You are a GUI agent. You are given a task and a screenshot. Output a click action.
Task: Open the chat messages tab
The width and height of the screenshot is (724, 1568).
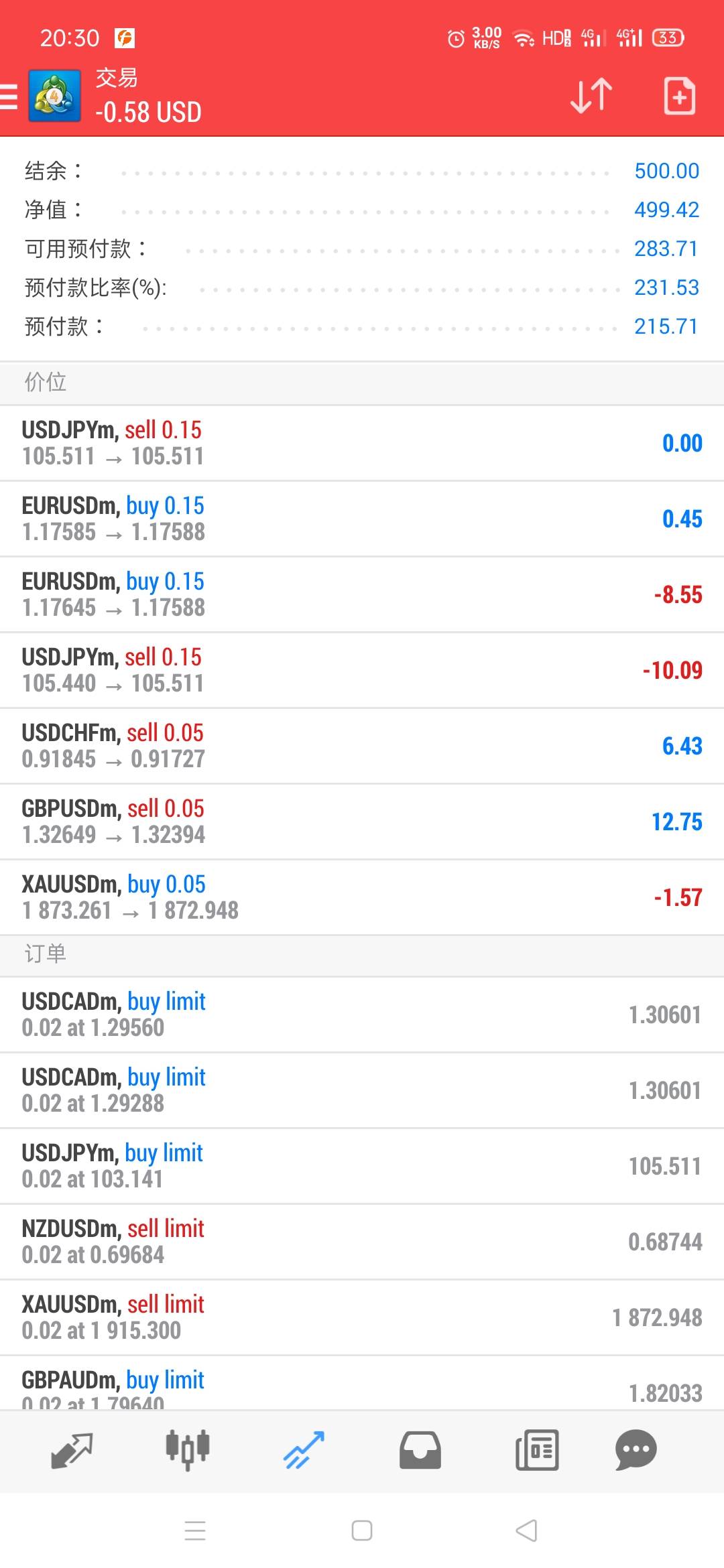(x=636, y=1450)
